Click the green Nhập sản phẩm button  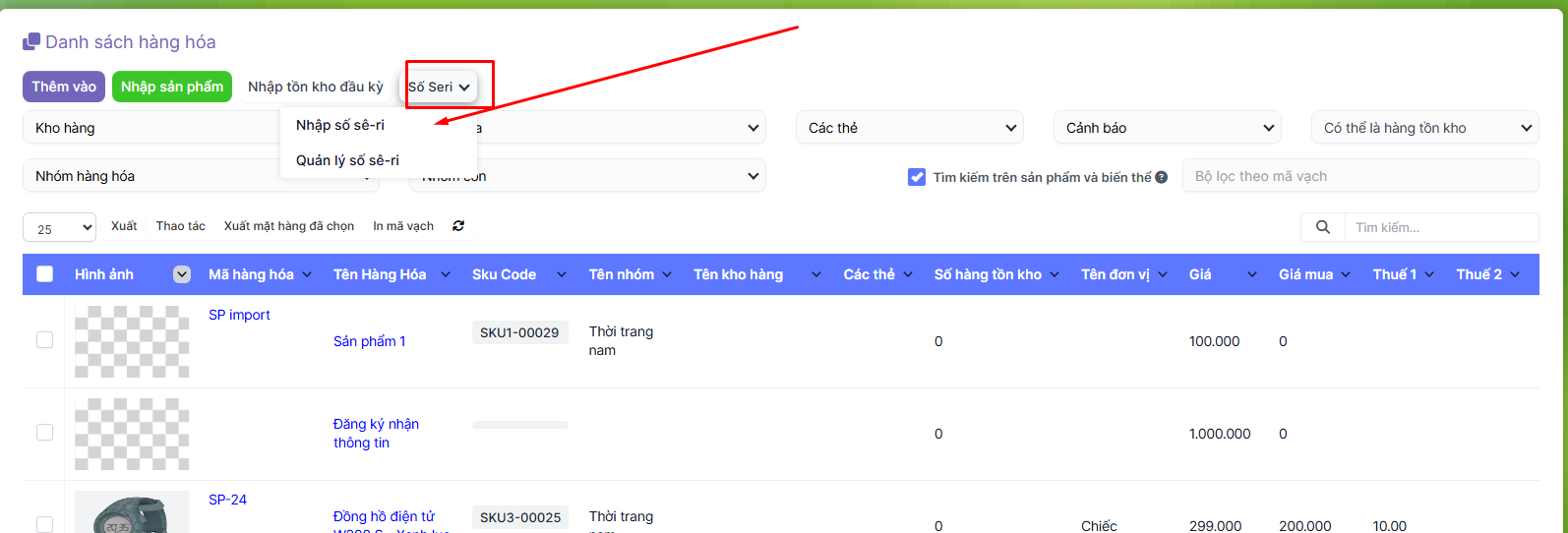[172, 87]
